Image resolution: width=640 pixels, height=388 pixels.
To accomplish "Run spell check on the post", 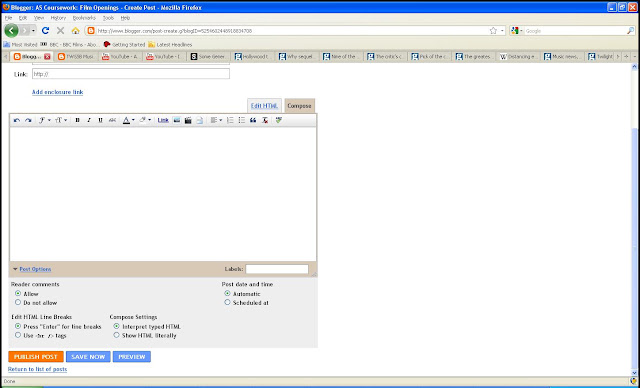I will tap(279, 120).
